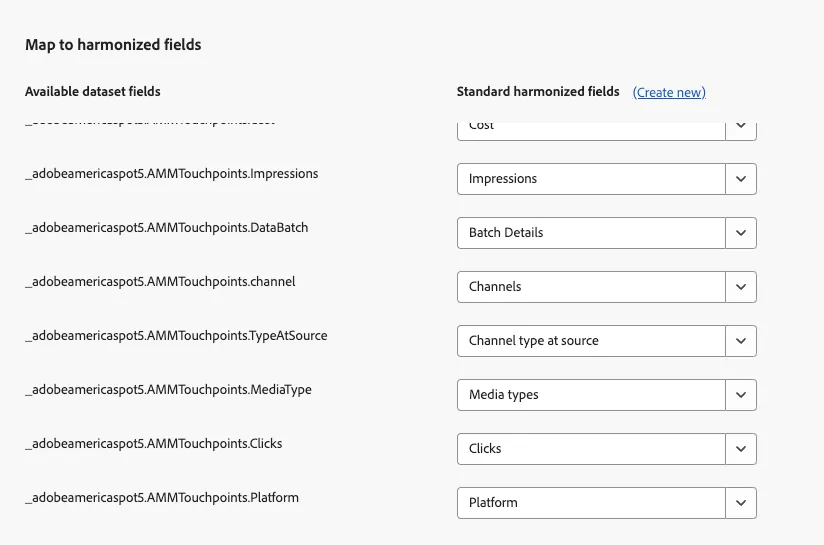Expand the Platform dropdown chevron
Screen dimensions: 824x545
pos(741,503)
